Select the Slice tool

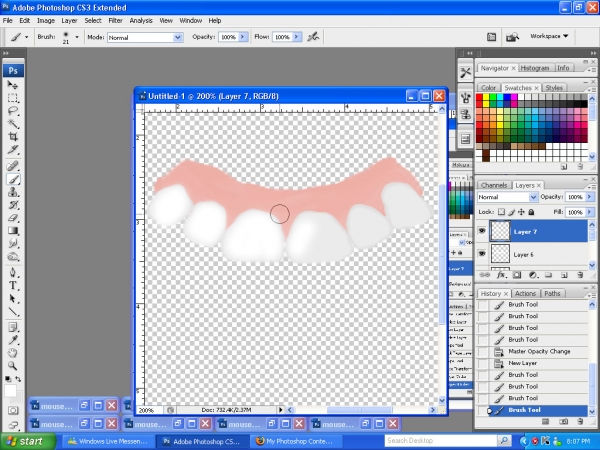point(13,150)
